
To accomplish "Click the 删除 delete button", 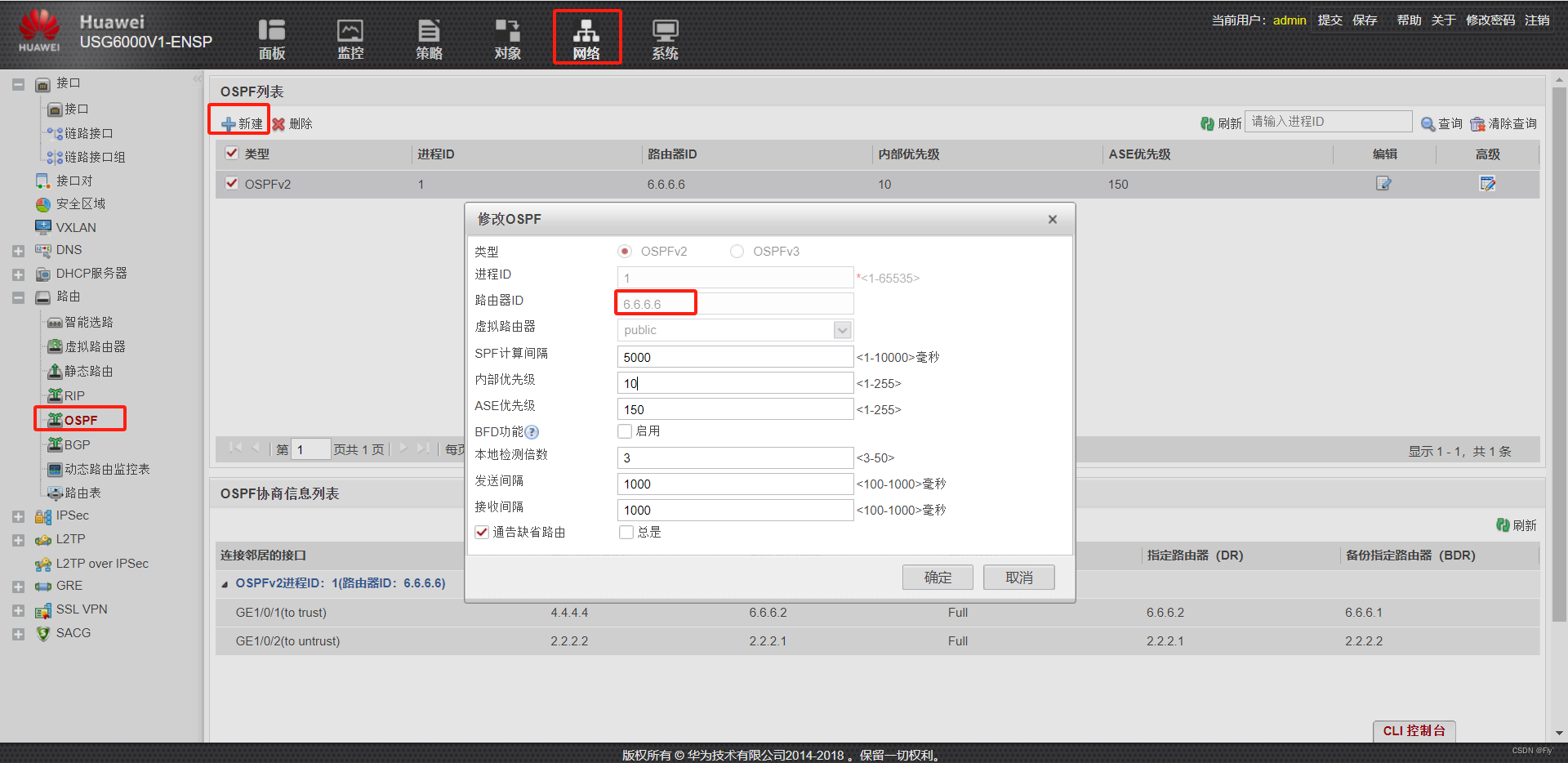I will pyautogui.click(x=292, y=123).
